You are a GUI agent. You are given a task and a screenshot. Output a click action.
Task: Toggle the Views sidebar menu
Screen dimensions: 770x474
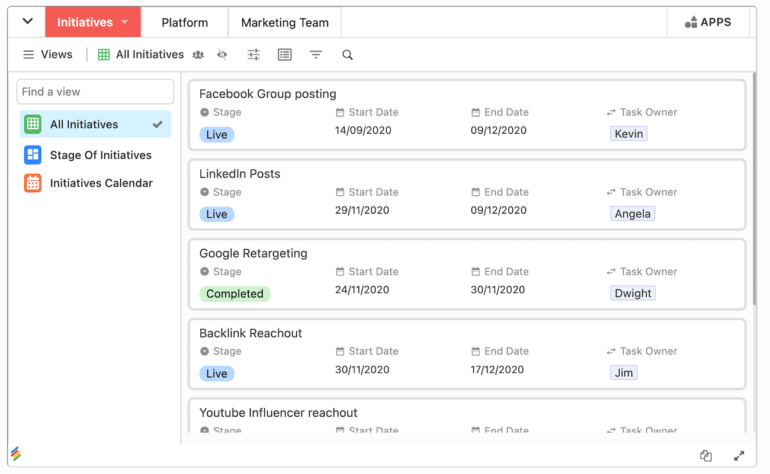click(48, 55)
